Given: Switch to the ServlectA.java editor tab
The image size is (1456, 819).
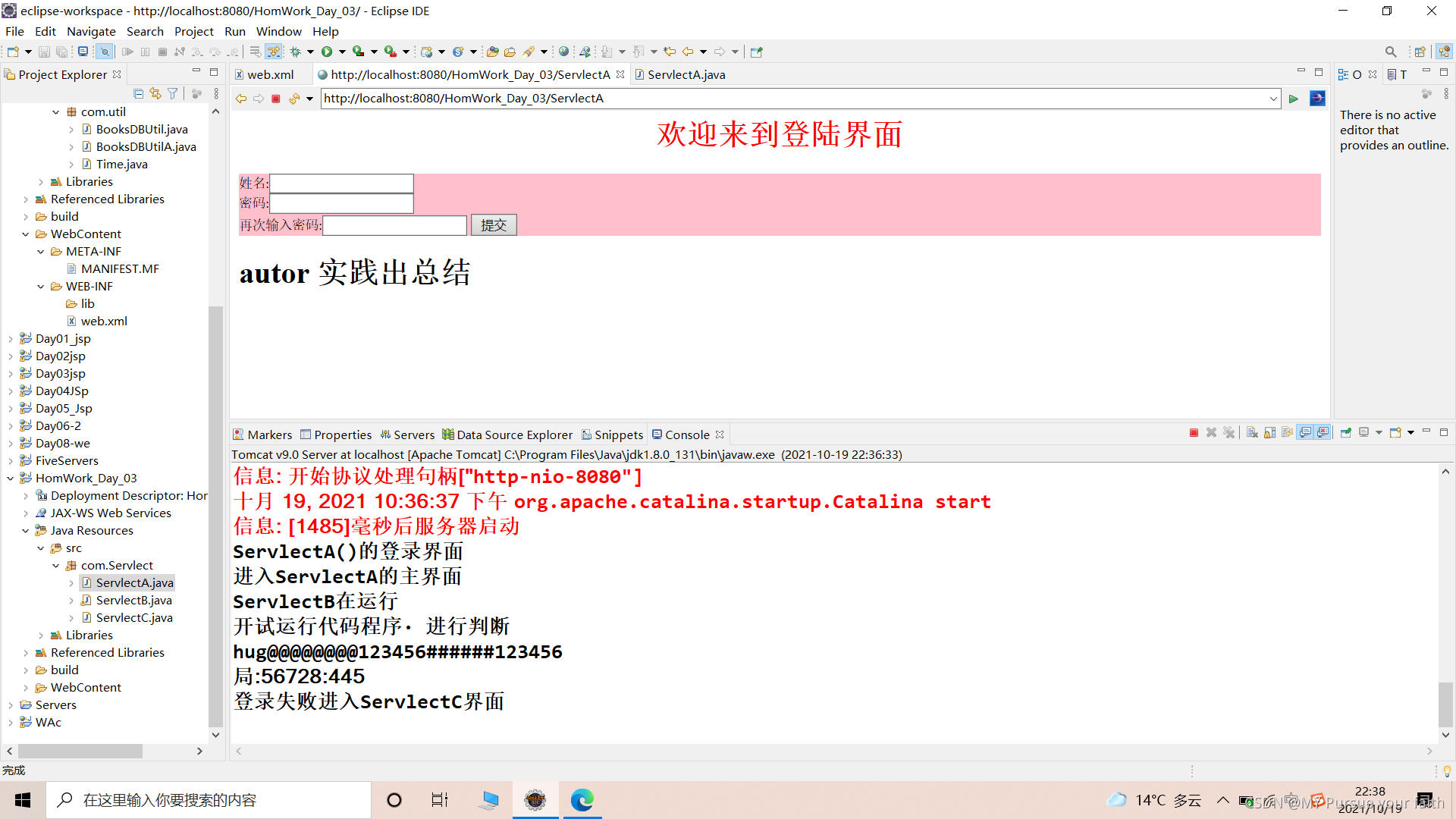Looking at the screenshot, I should pos(686,74).
